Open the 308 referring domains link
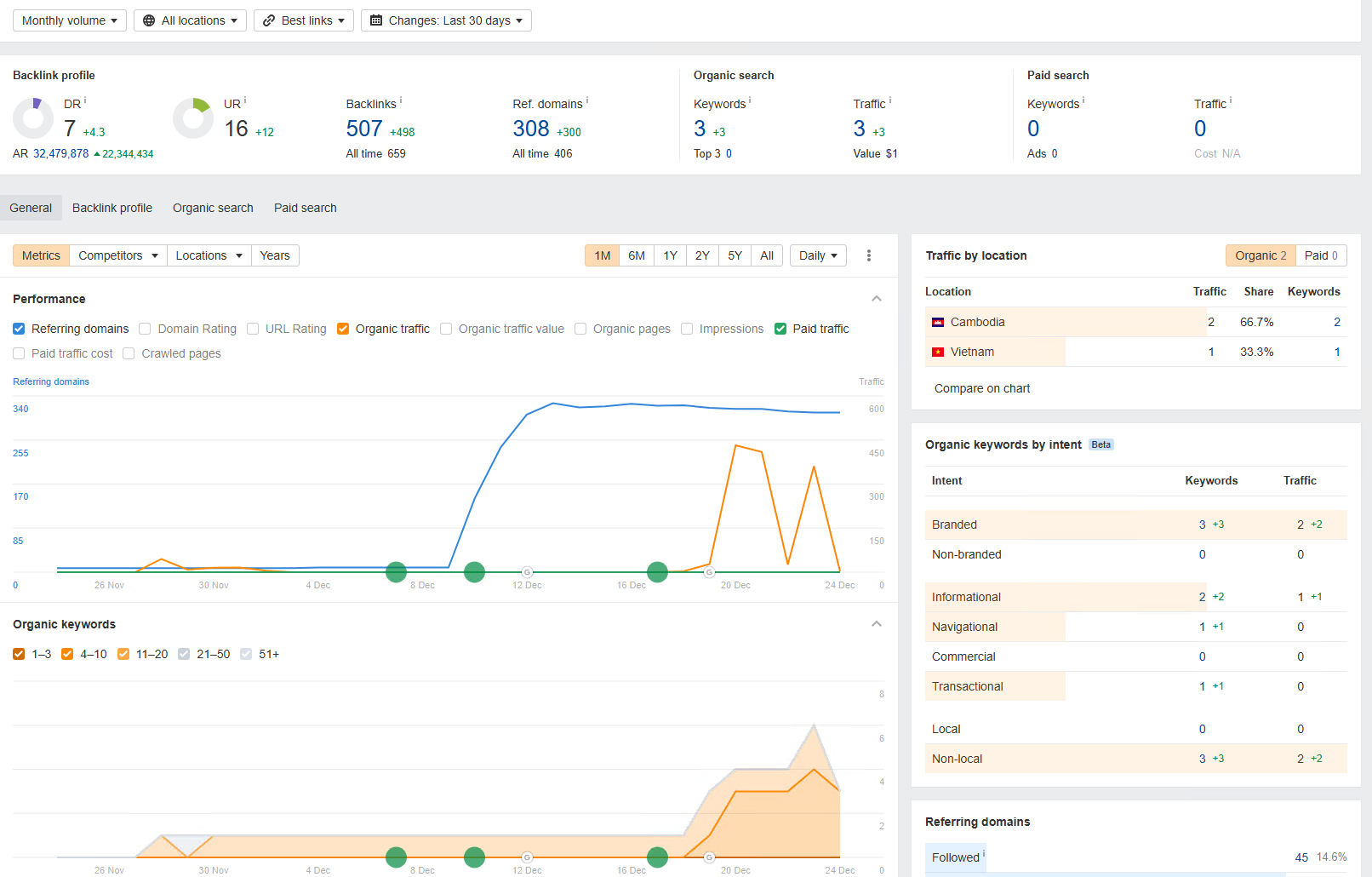 (531, 129)
